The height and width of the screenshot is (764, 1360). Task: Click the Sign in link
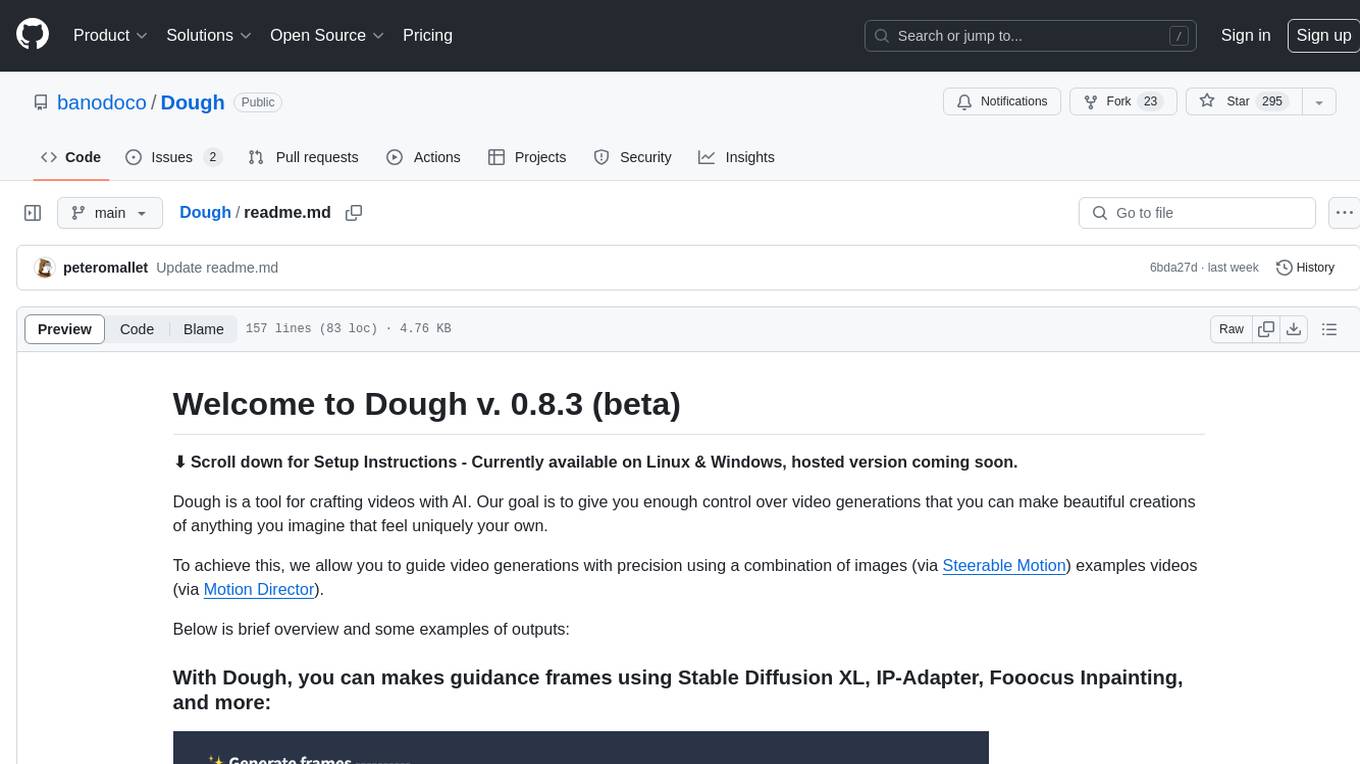coord(1245,35)
